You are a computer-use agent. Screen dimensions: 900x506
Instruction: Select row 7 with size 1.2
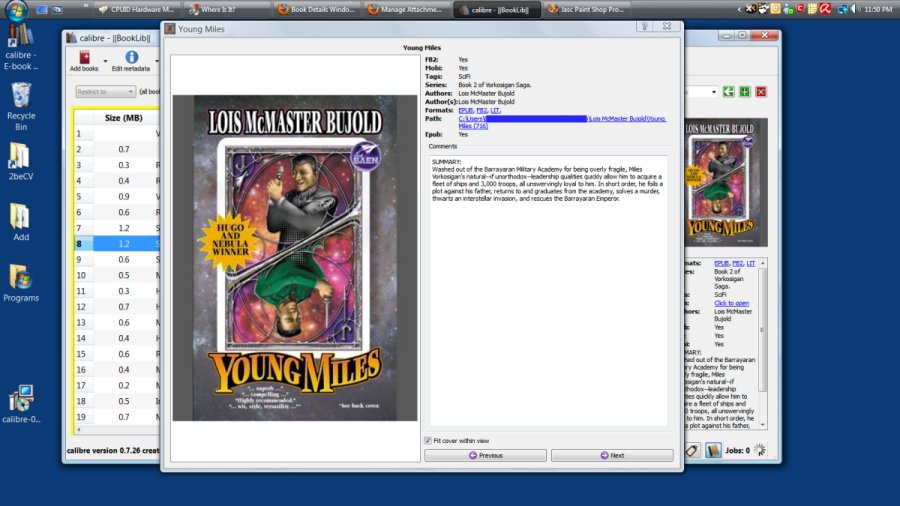tap(117, 228)
